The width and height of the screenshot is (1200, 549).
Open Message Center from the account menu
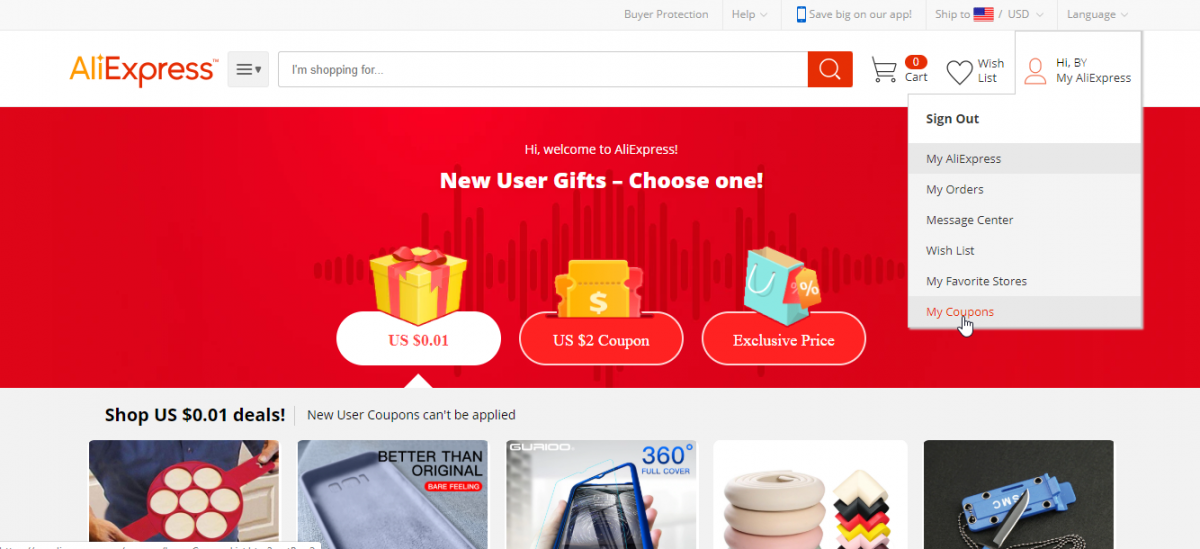969,220
